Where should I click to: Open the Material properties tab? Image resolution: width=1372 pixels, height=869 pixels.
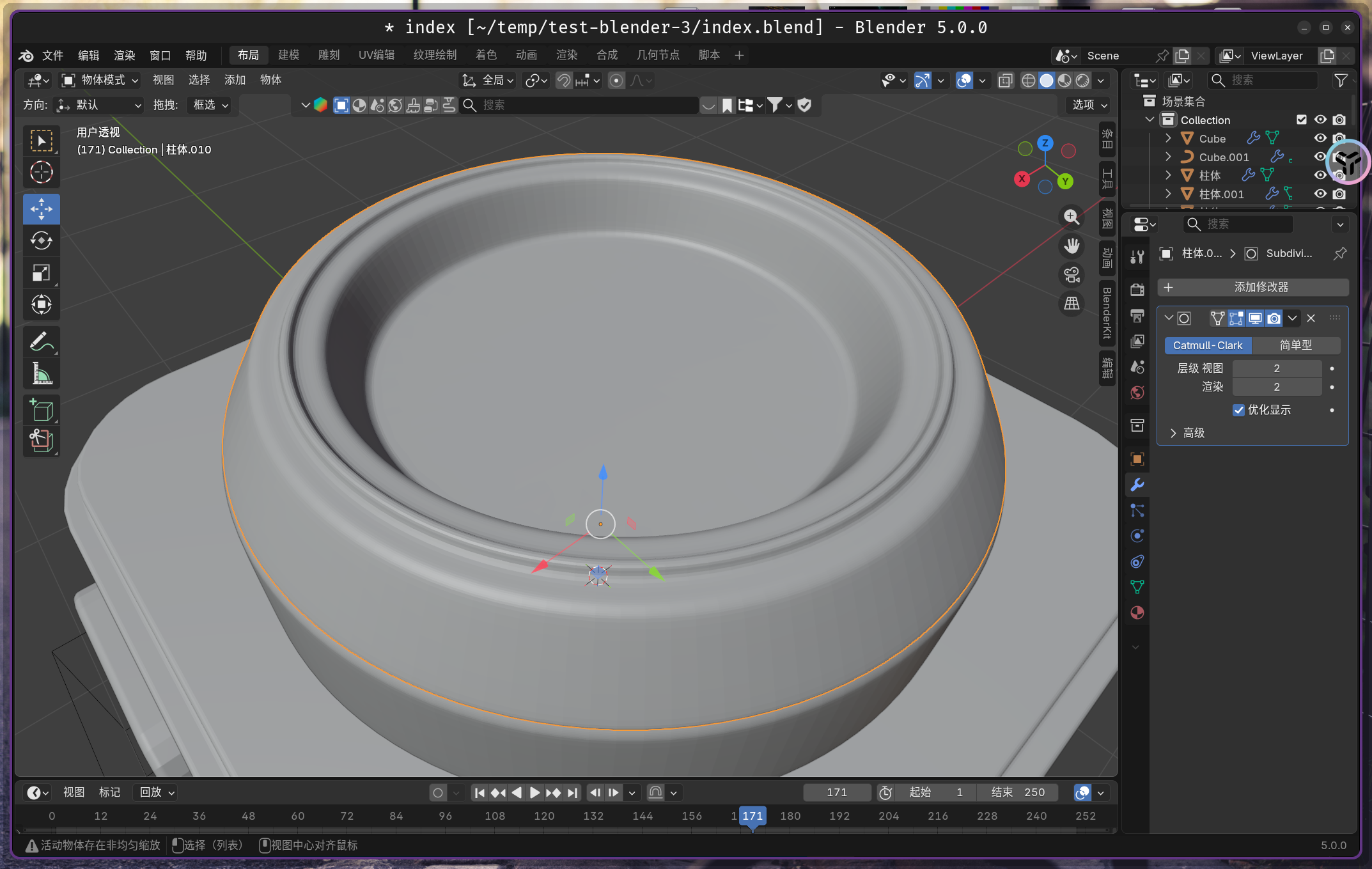[x=1137, y=613]
